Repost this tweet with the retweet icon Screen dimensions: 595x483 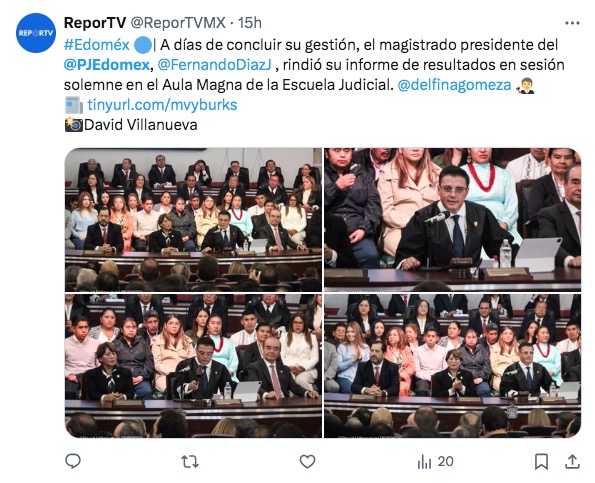click(x=190, y=462)
